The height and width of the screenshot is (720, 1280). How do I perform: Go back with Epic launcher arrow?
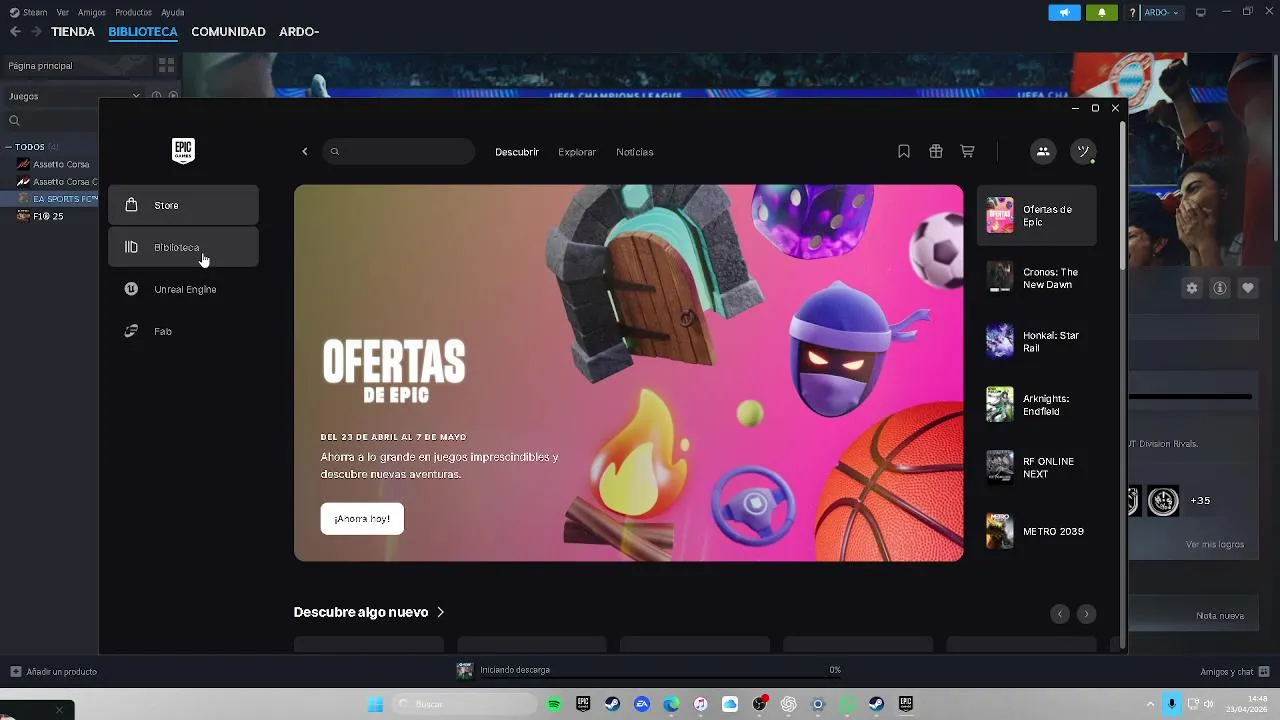coord(305,152)
